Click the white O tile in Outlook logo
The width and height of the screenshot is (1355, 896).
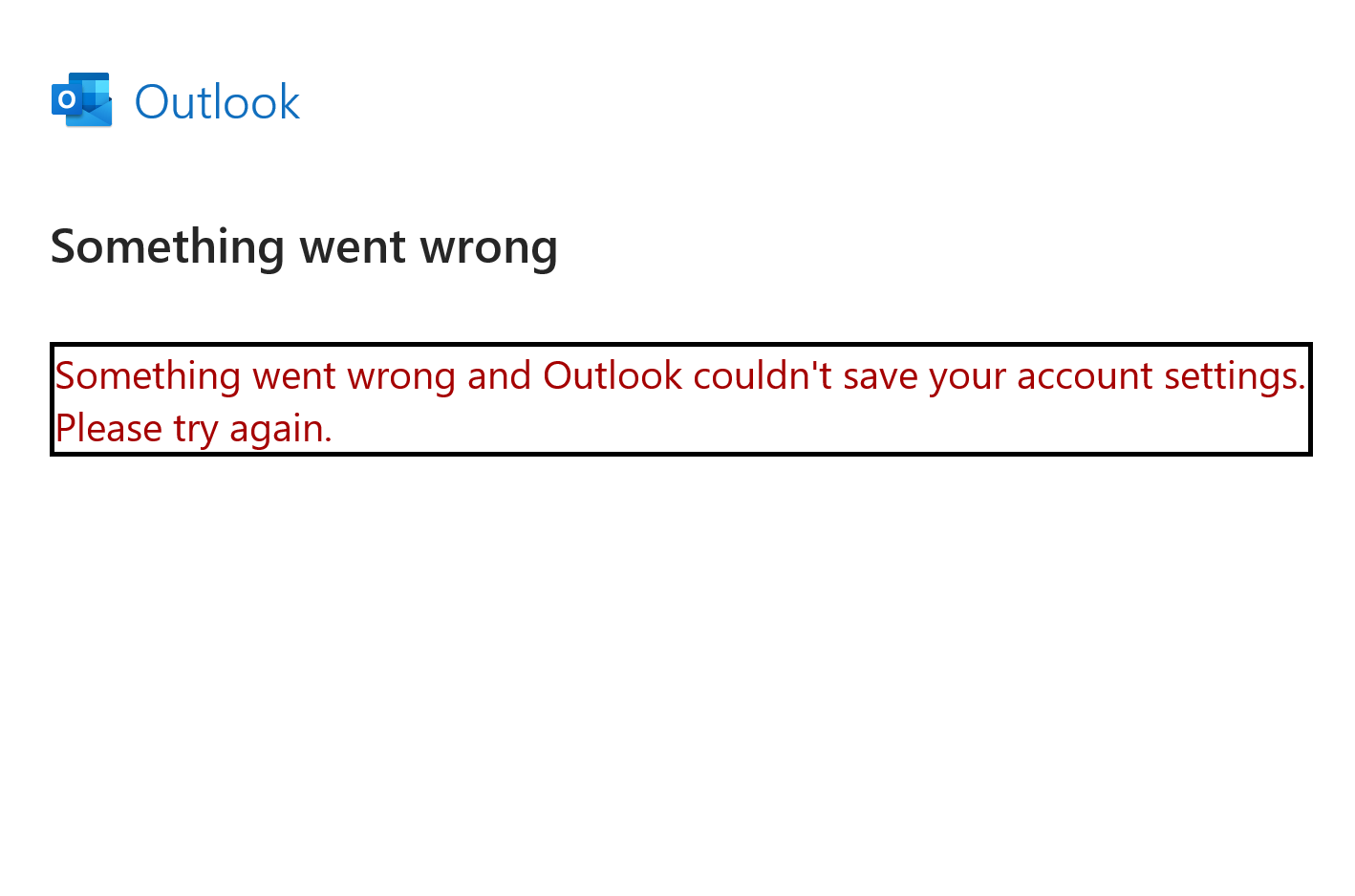(66, 99)
